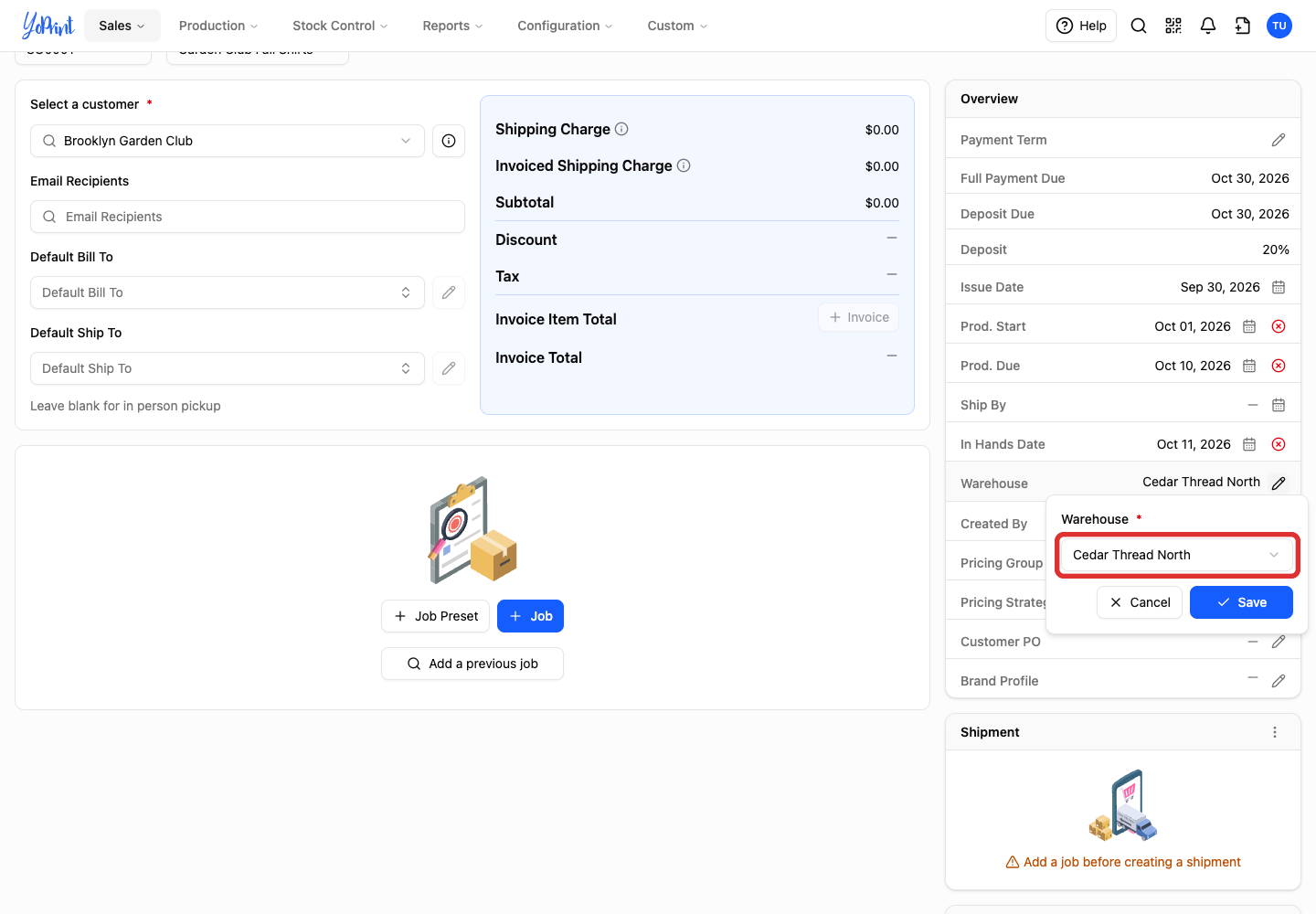This screenshot has height=914, width=1316.
Task: Expand the customer select Brooklyn Garden Club
Action: pyautogui.click(x=228, y=141)
